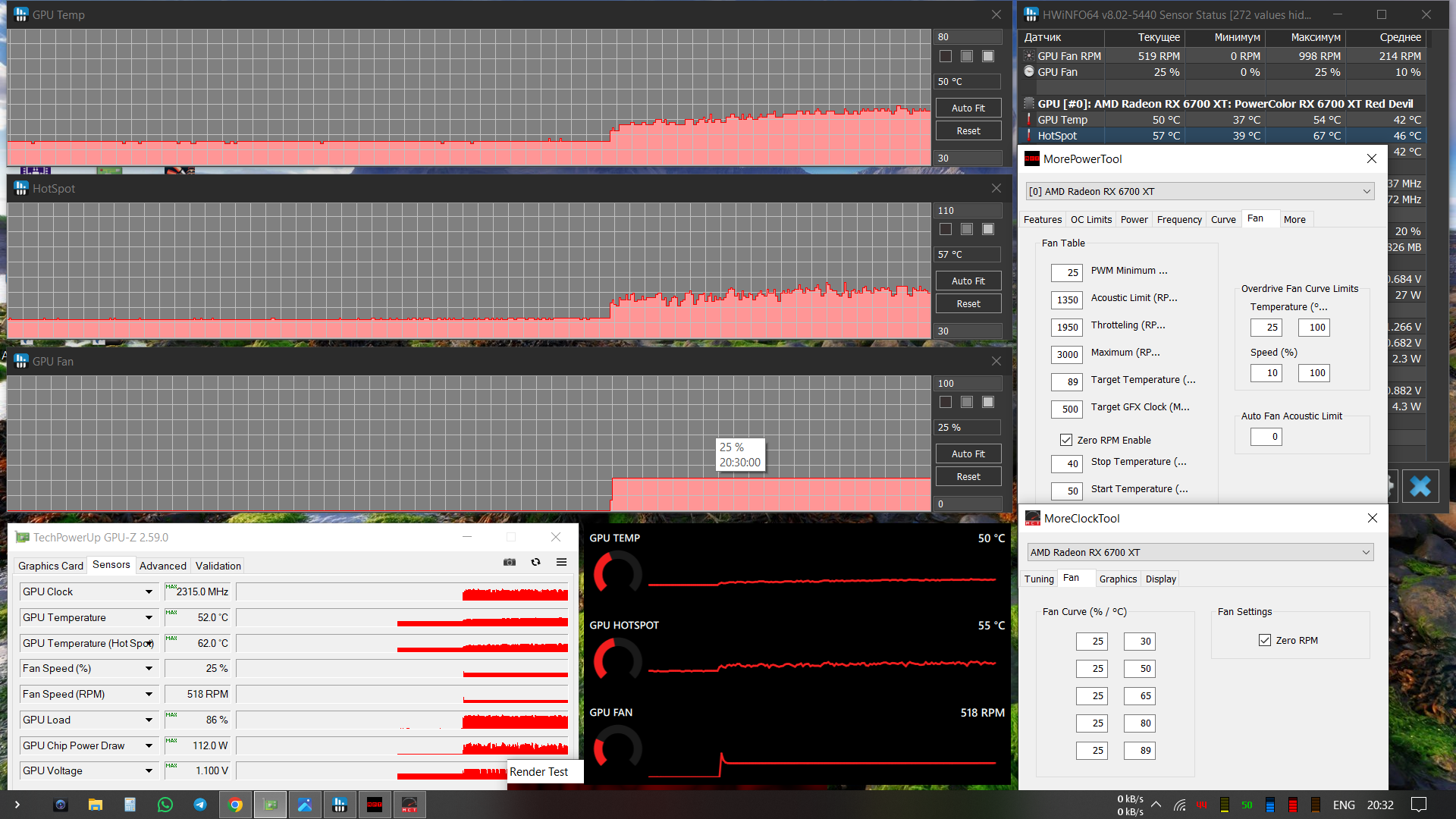The width and height of the screenshot is (1456, 819).
Task: Open Advanced tab in GPU-Z
Action: (162, 566)
